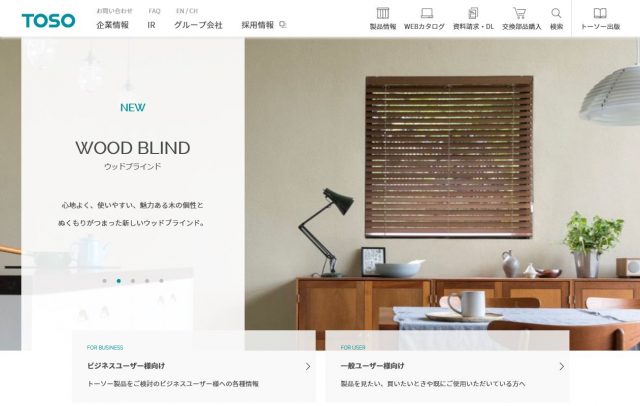Select the 資料請求・DL document icon
The image size is (640, 406).
pyautogui.click(x=473, y=13)
